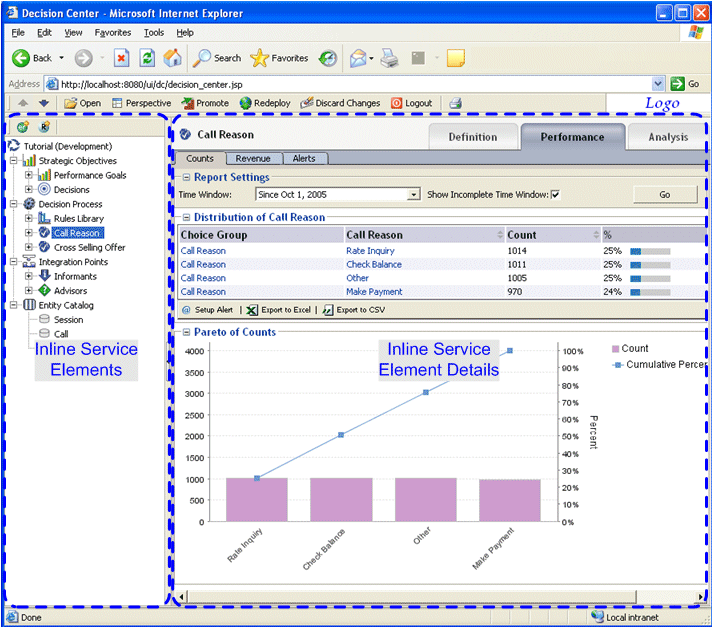Viewport: 712px width, 627px height.
Task: Open the Favorites star button
Action: tap(279, 58)
